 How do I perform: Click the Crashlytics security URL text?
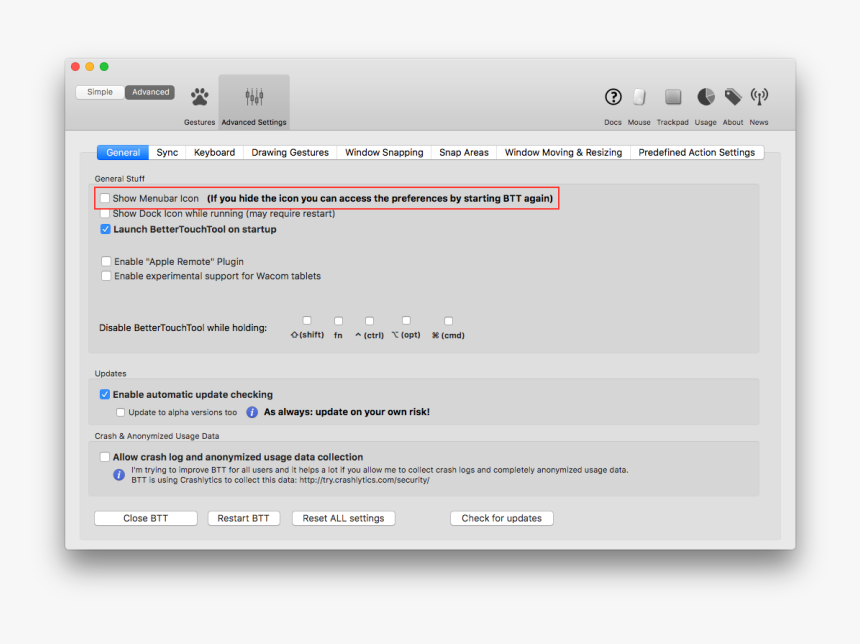(x=364, y=480)
